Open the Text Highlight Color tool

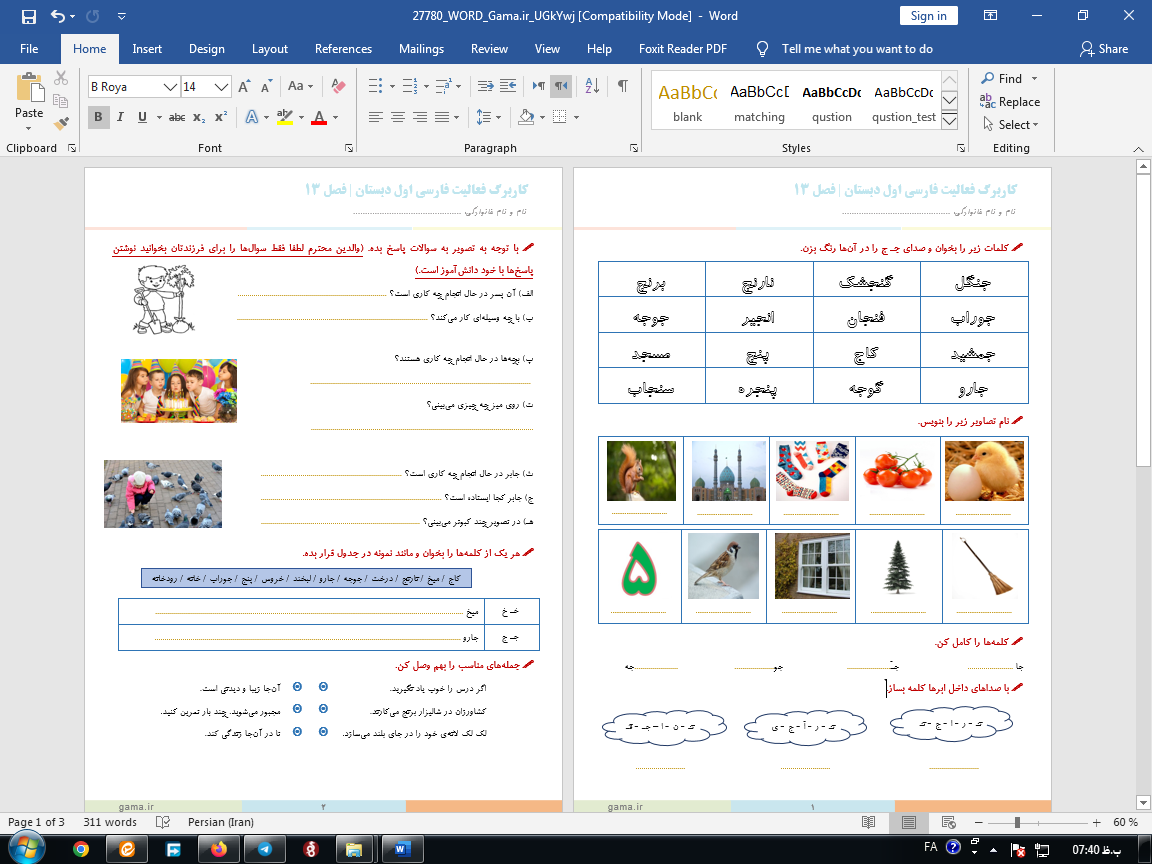point(287,117)
